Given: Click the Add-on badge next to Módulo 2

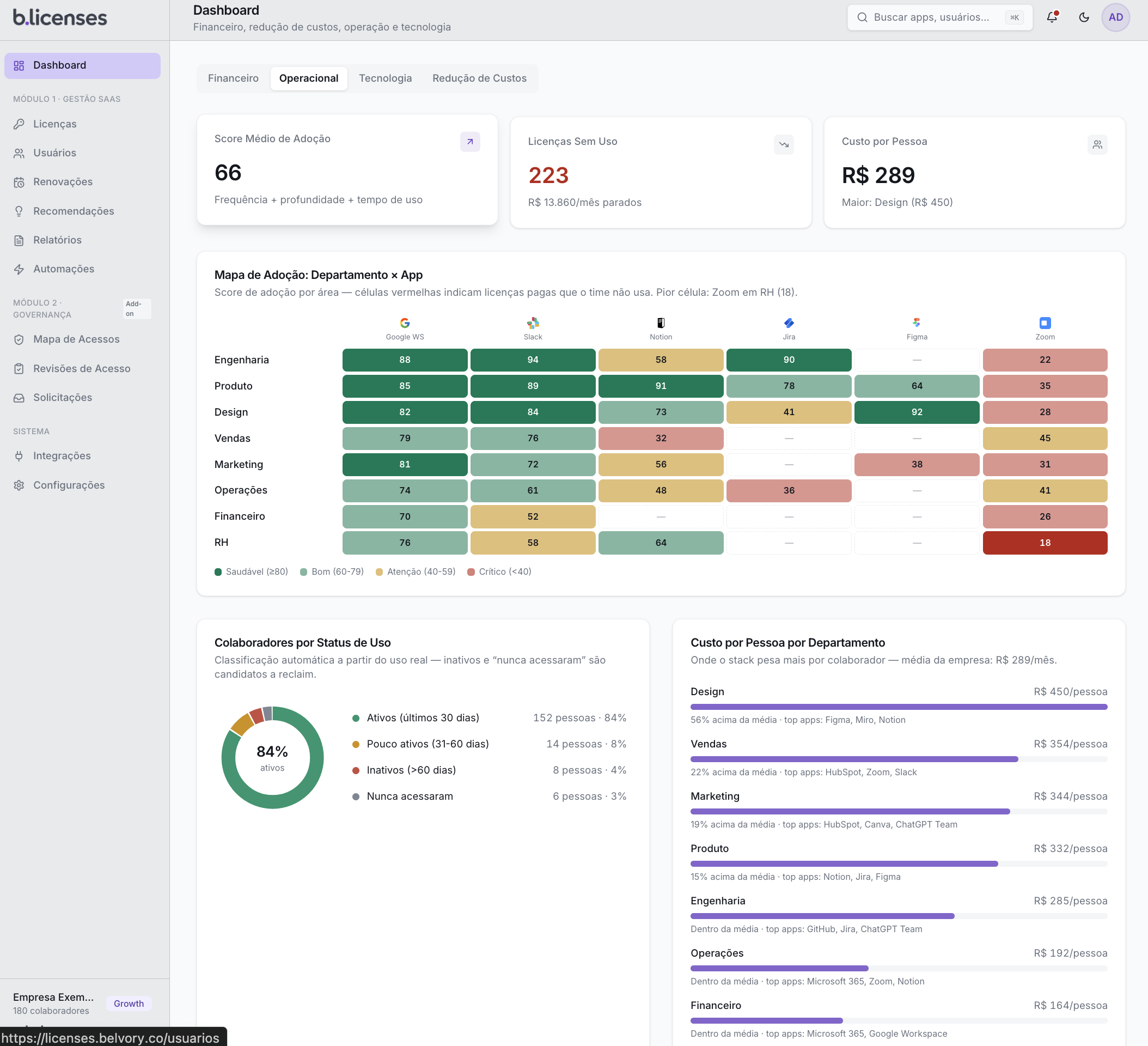Looking at the screenshot, I should (x=137, y=309).
